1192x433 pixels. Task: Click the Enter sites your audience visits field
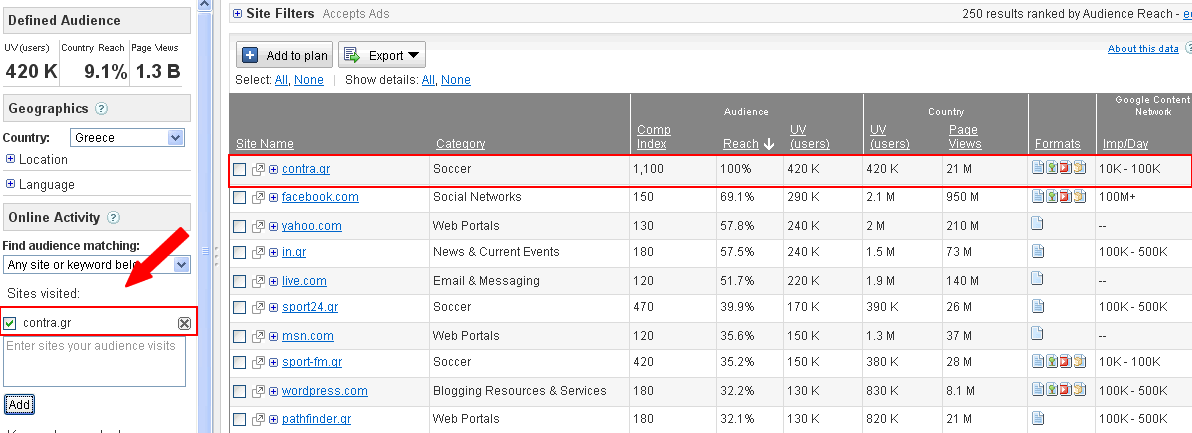(94, 362)
